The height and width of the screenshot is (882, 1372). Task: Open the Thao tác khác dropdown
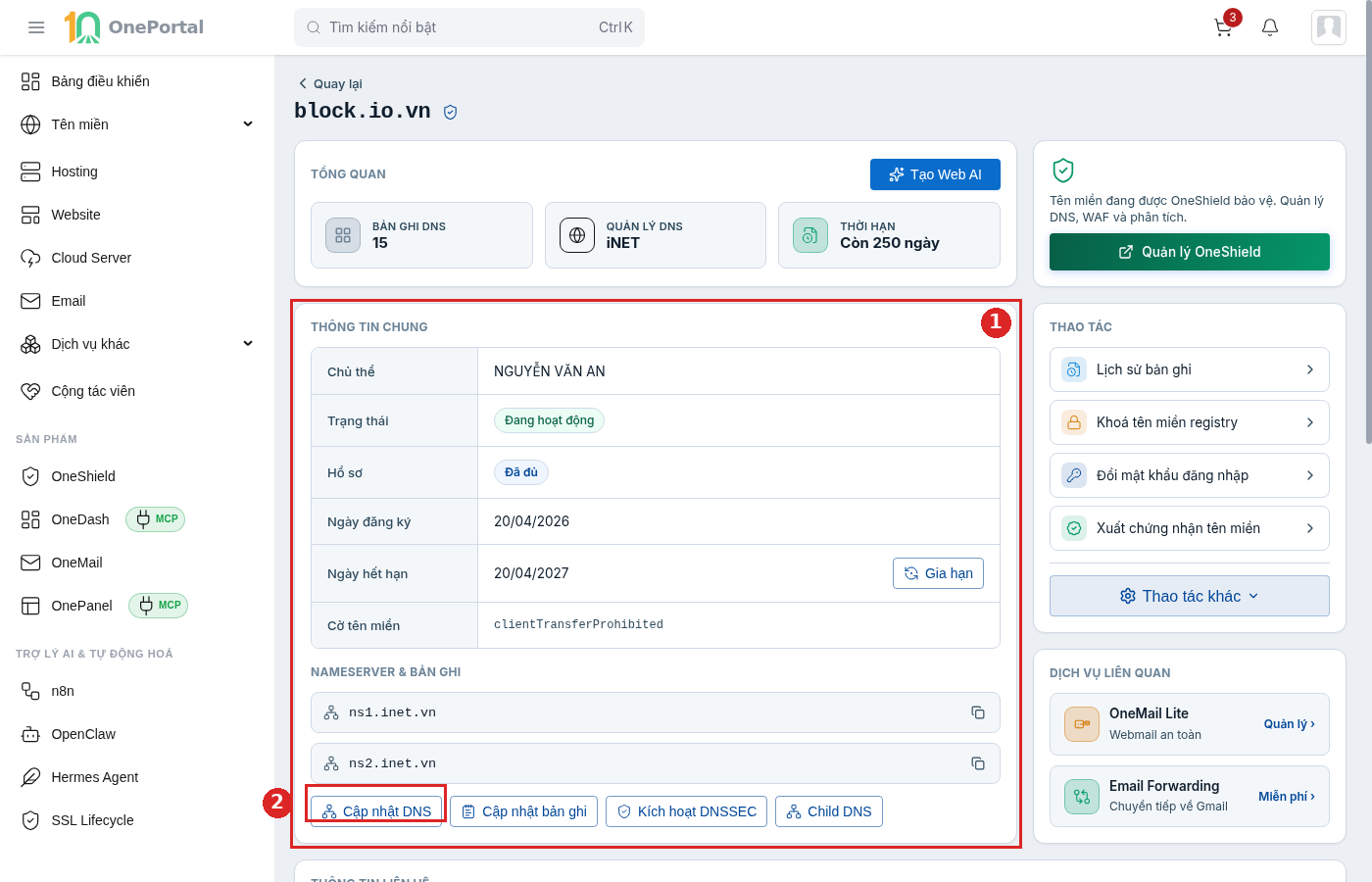pyautogui.click(x=1190, y=596)
